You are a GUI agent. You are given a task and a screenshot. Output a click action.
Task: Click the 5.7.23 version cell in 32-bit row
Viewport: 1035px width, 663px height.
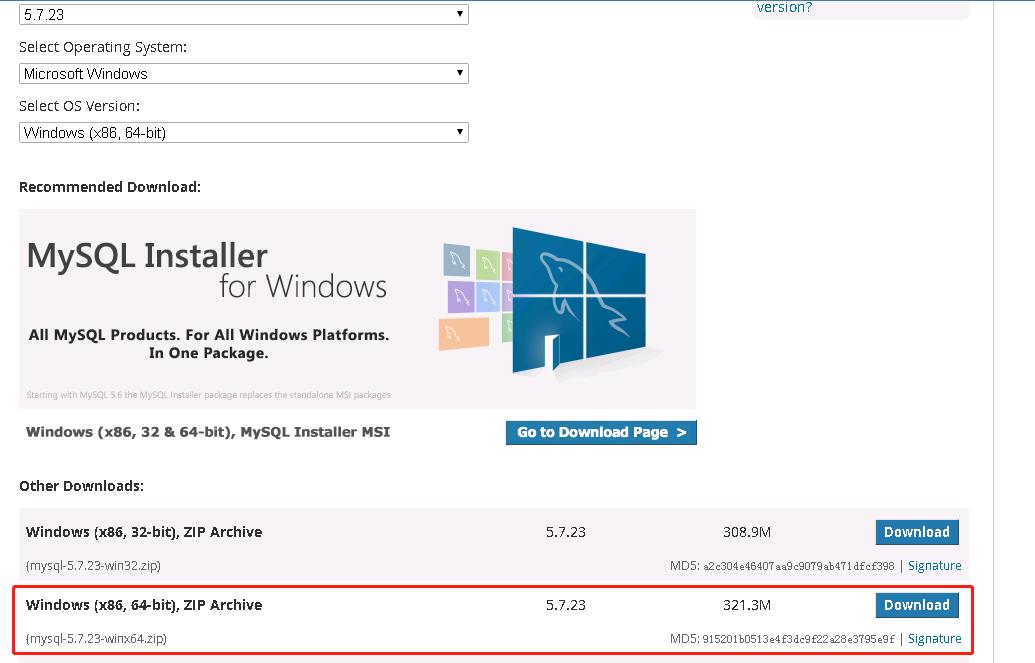566,532
